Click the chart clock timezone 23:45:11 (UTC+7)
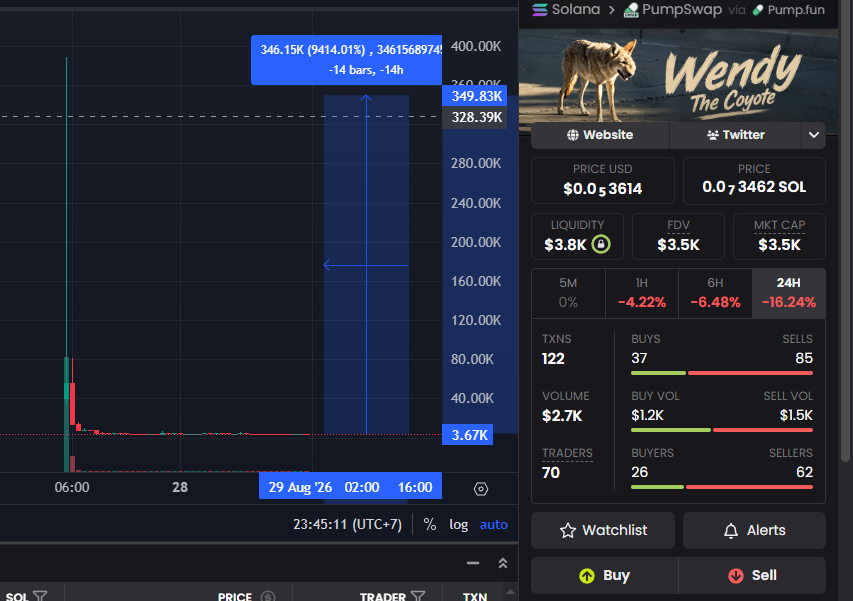Image resolution: width=853 pixels, height=601 pixels. click(347, 524)
